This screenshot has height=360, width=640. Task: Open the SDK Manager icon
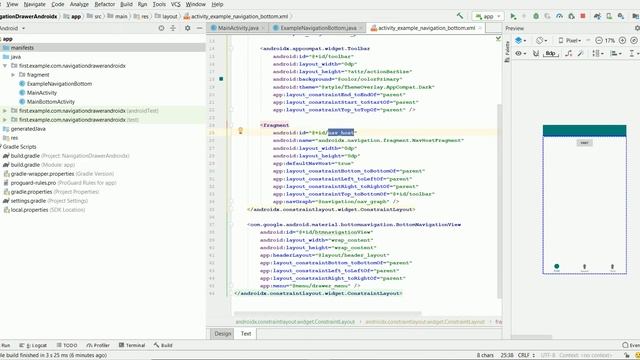(621, 16)
